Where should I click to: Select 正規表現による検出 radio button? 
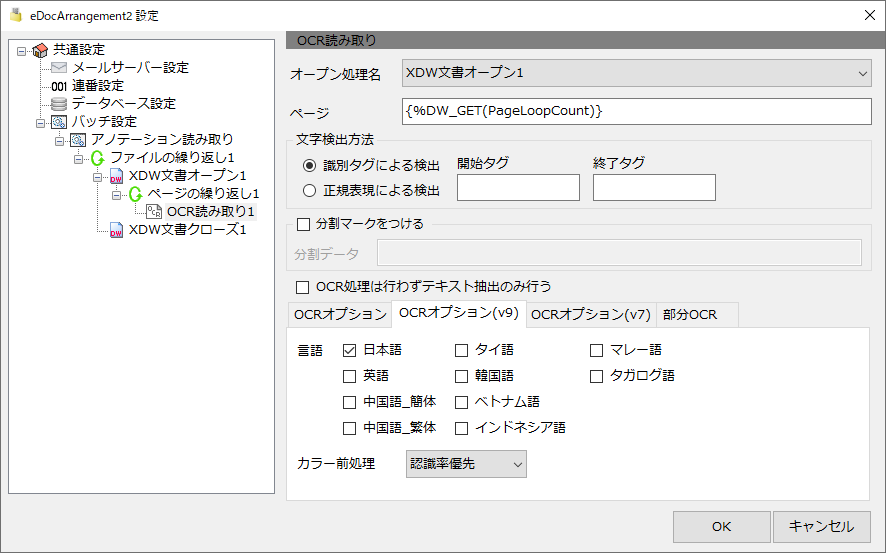coord(309,191)
